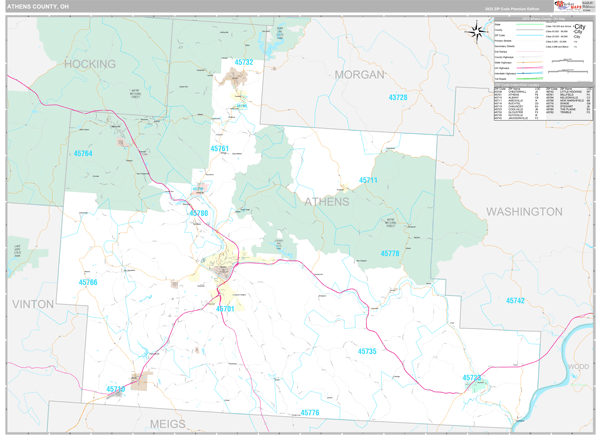Select the 45778 ZIP code label

(390, 253)
